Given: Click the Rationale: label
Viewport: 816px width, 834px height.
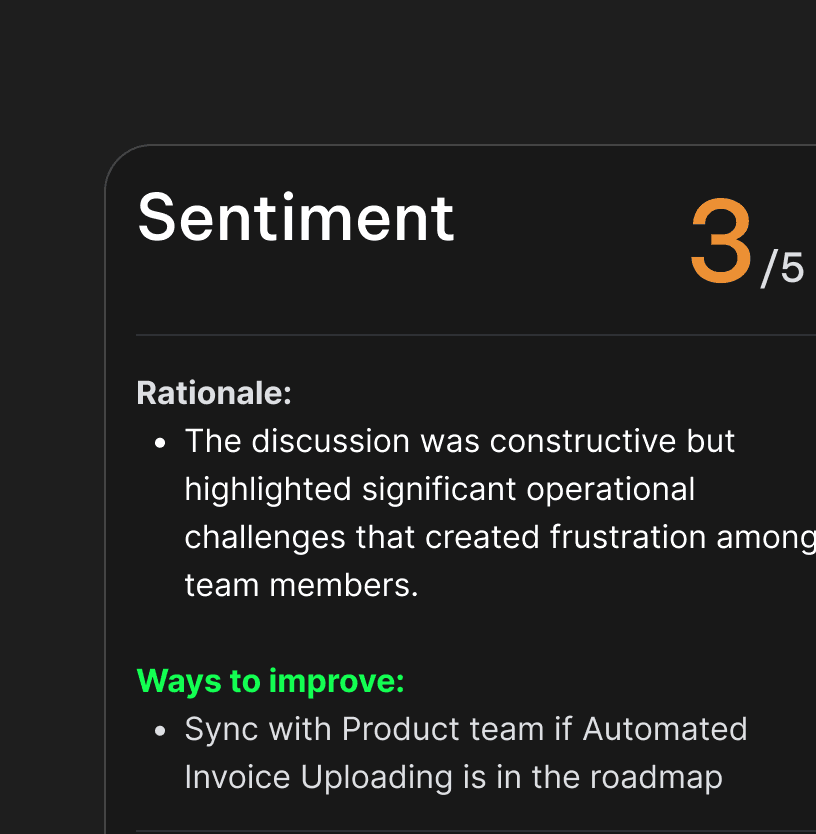Looking at the screenshot, I should click(214, 393).
